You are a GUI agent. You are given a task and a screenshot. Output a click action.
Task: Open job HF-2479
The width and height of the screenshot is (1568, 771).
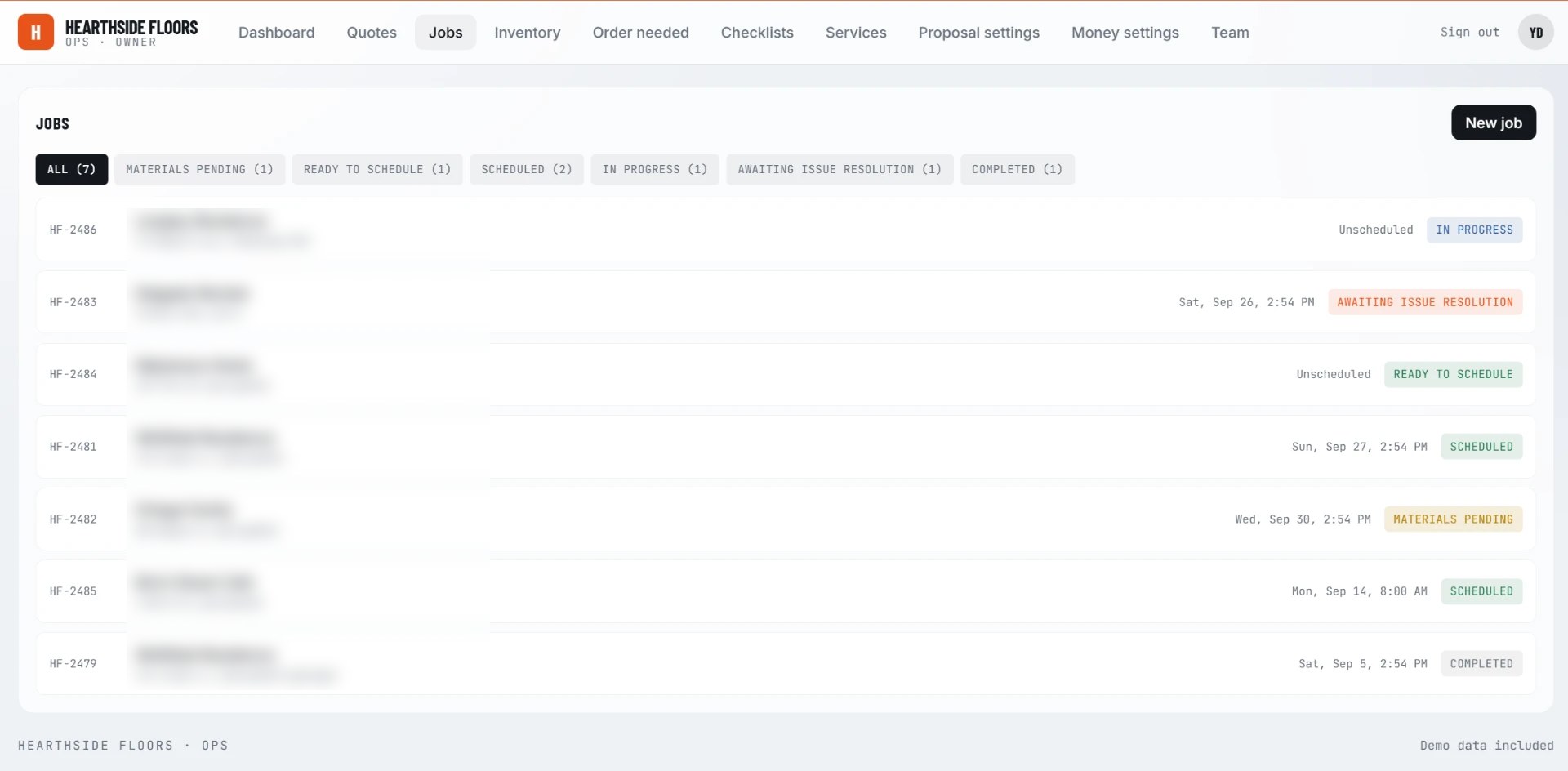pyautogui.click(x=786, y=663)
